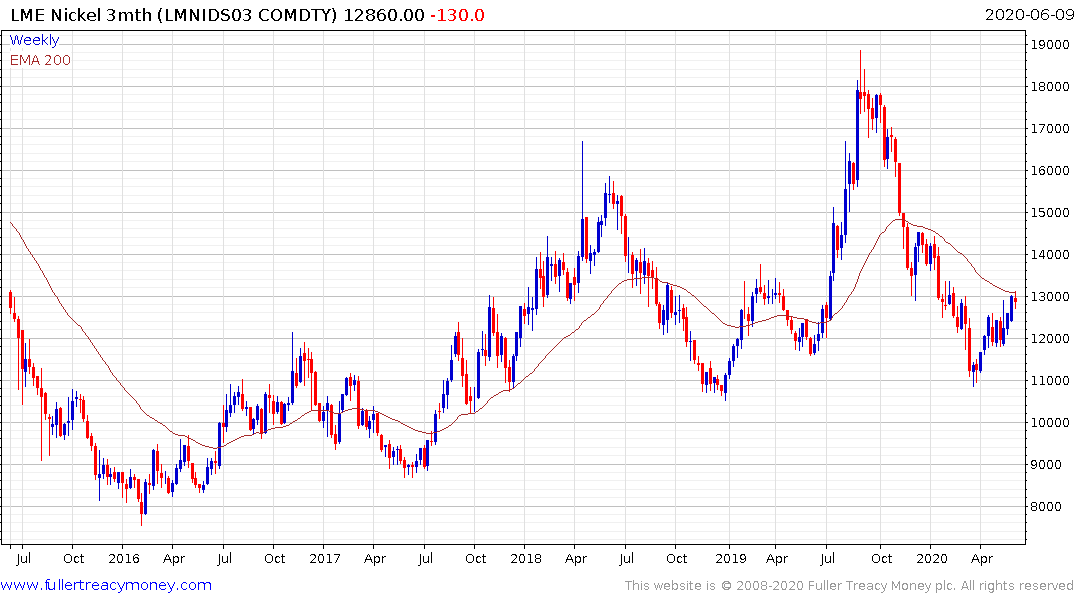Image resolution: width=1075 pixels, height=600 pixels.
Task: Click the chart title LME Nickel 3mth
Action: tap(81, 15)
